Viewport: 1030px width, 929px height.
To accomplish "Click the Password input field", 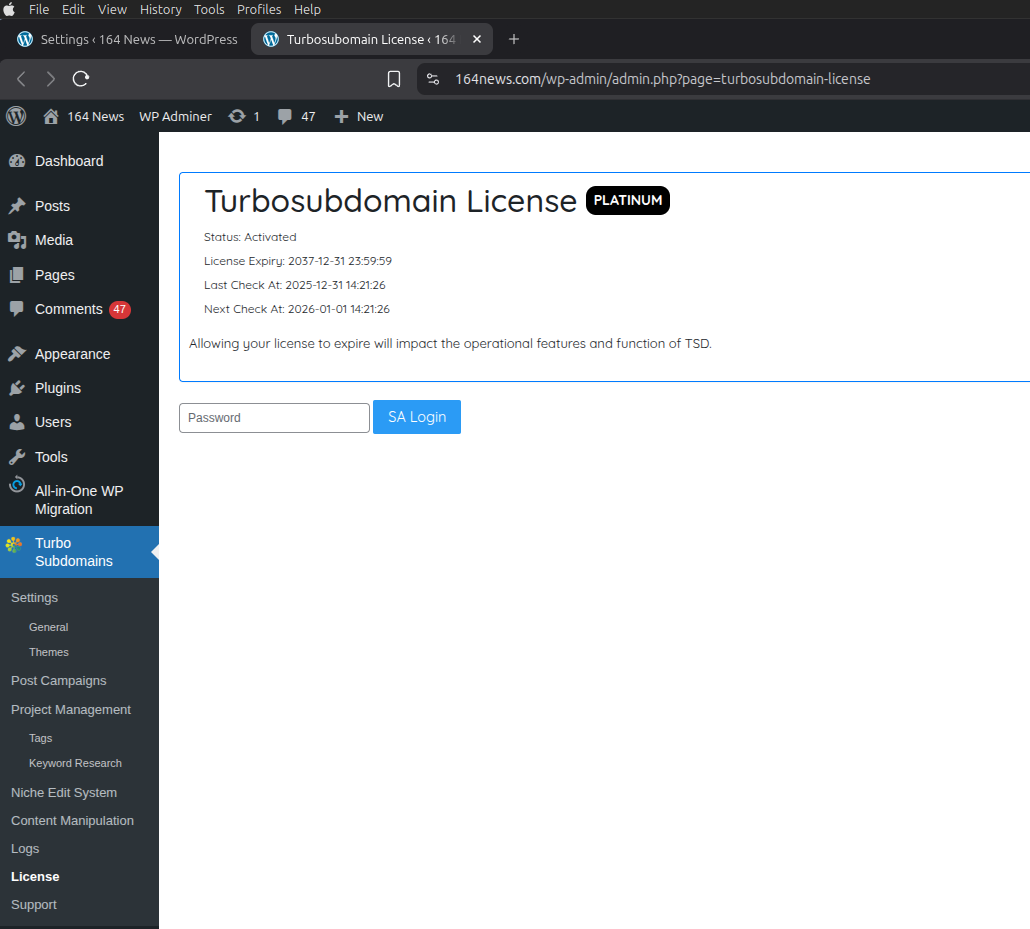I will (x=274, y=418).
